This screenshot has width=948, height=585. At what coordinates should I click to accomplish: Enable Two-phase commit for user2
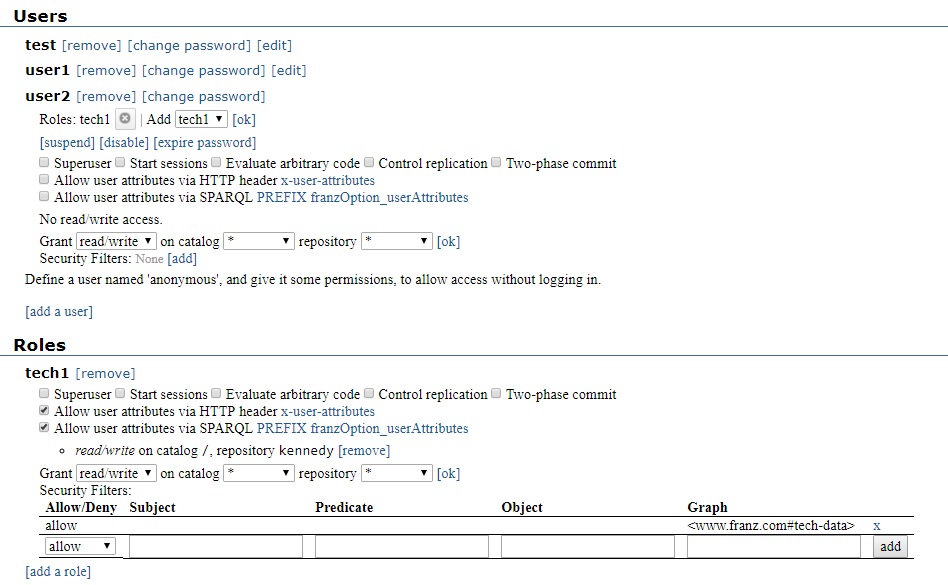(496, 163)
